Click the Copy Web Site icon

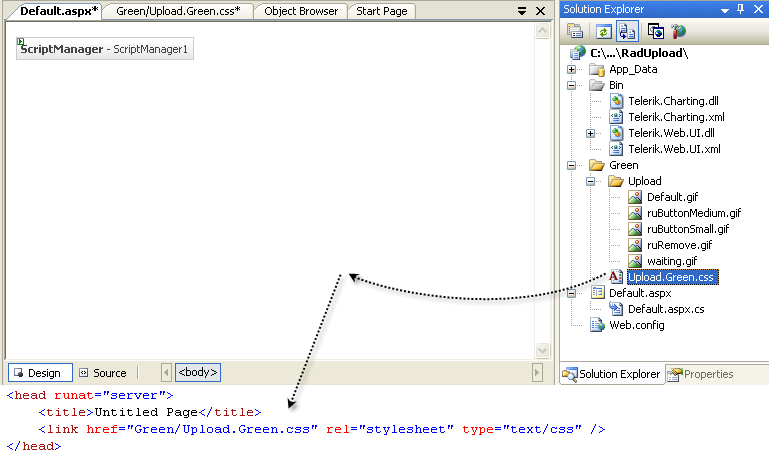pyautogui.click(x=655, y=31)
